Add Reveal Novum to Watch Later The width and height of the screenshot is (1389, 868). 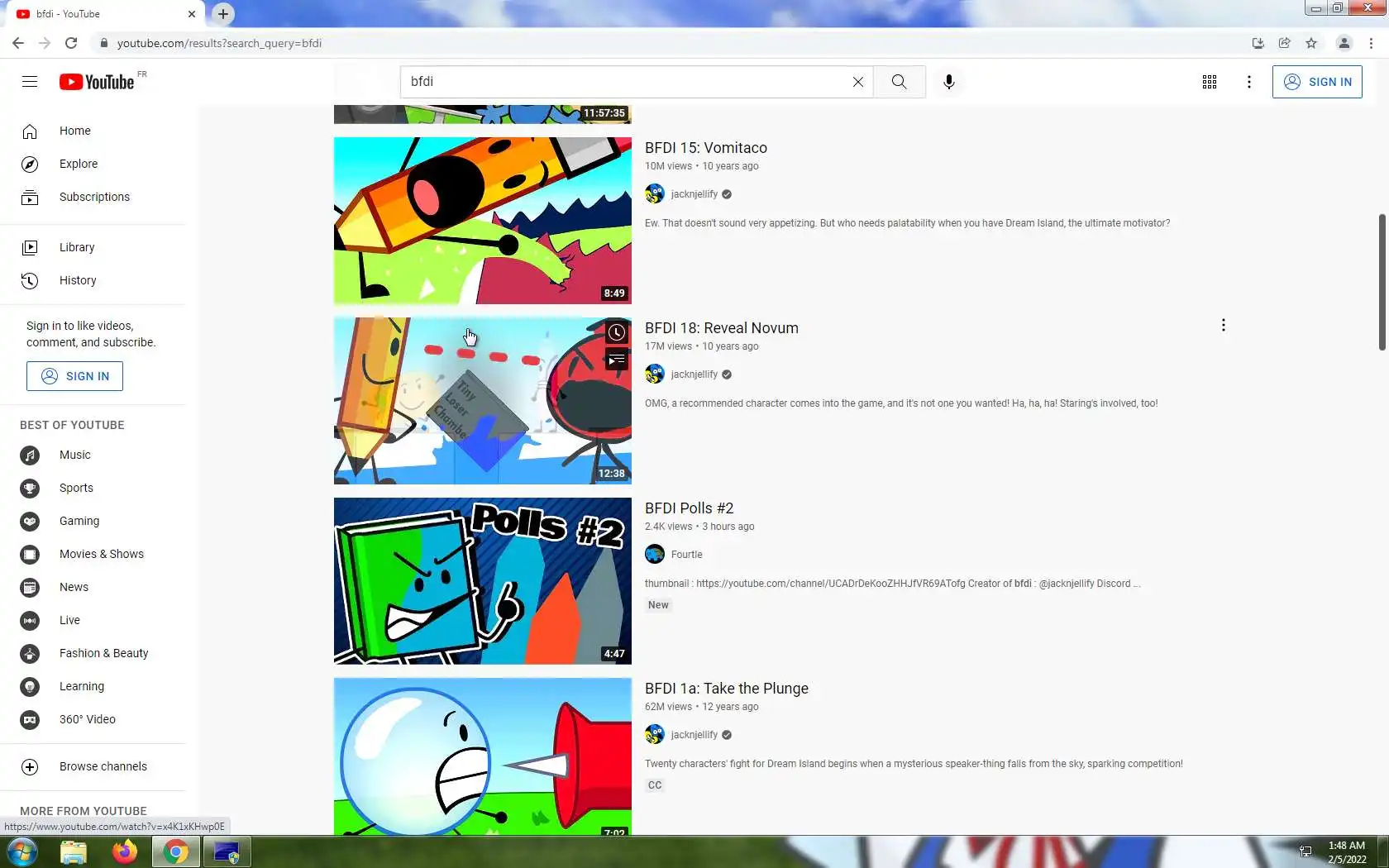(x=616, y=332)
